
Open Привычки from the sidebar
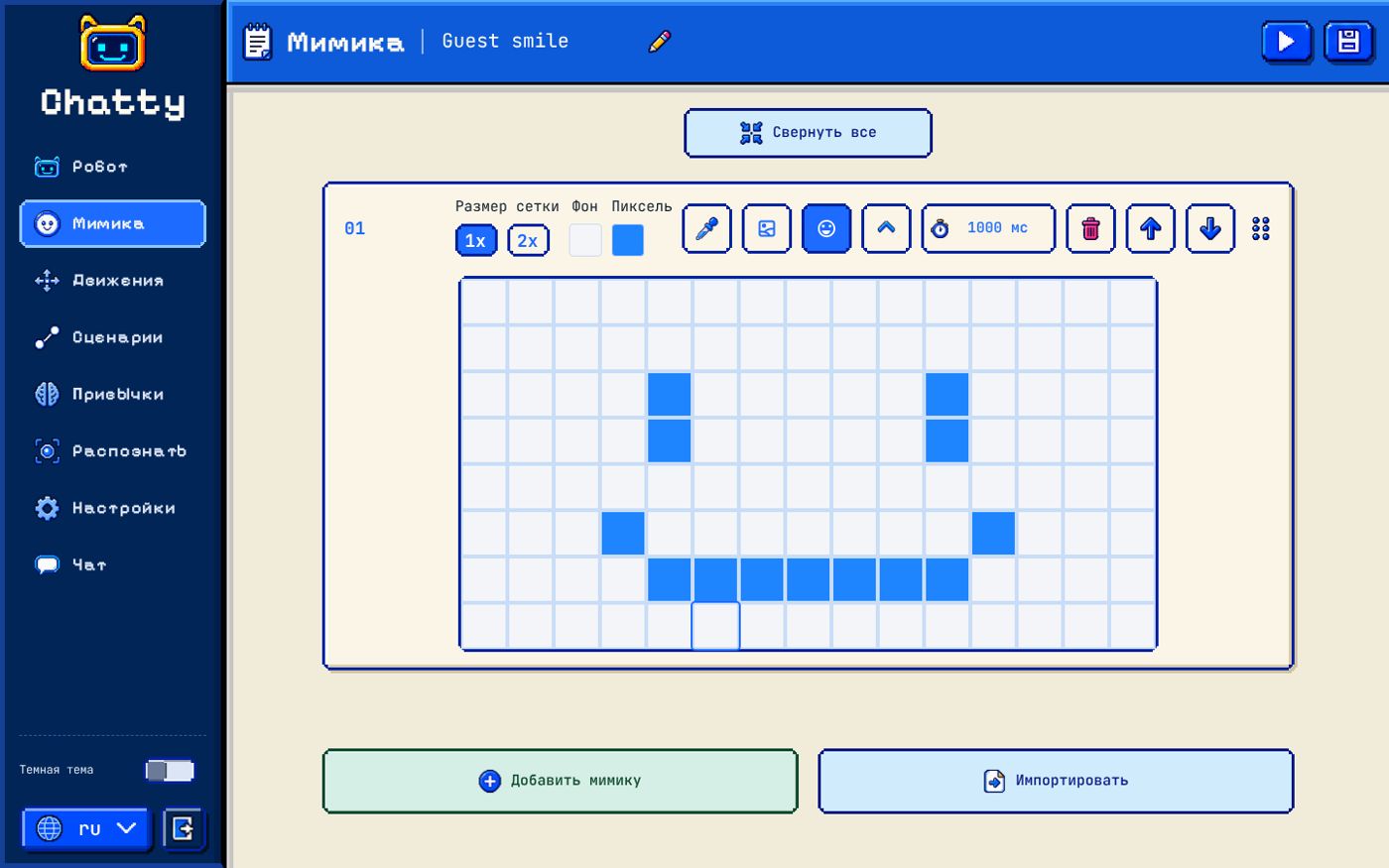pyautogui.click(x=112, y=394)
